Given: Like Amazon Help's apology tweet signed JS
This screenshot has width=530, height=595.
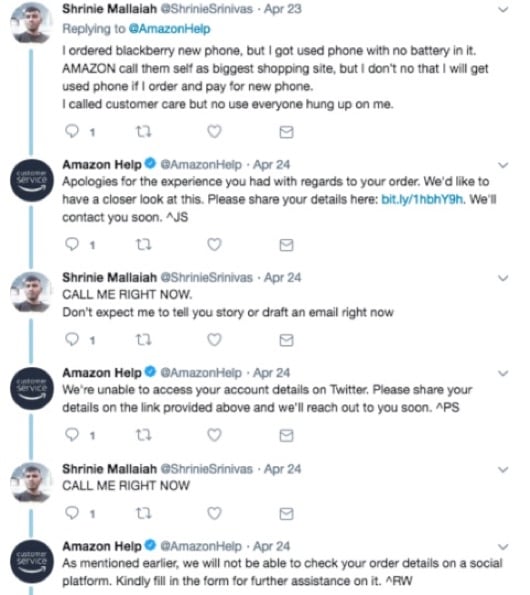Looking at the screenshot, I should click(214, 244).
